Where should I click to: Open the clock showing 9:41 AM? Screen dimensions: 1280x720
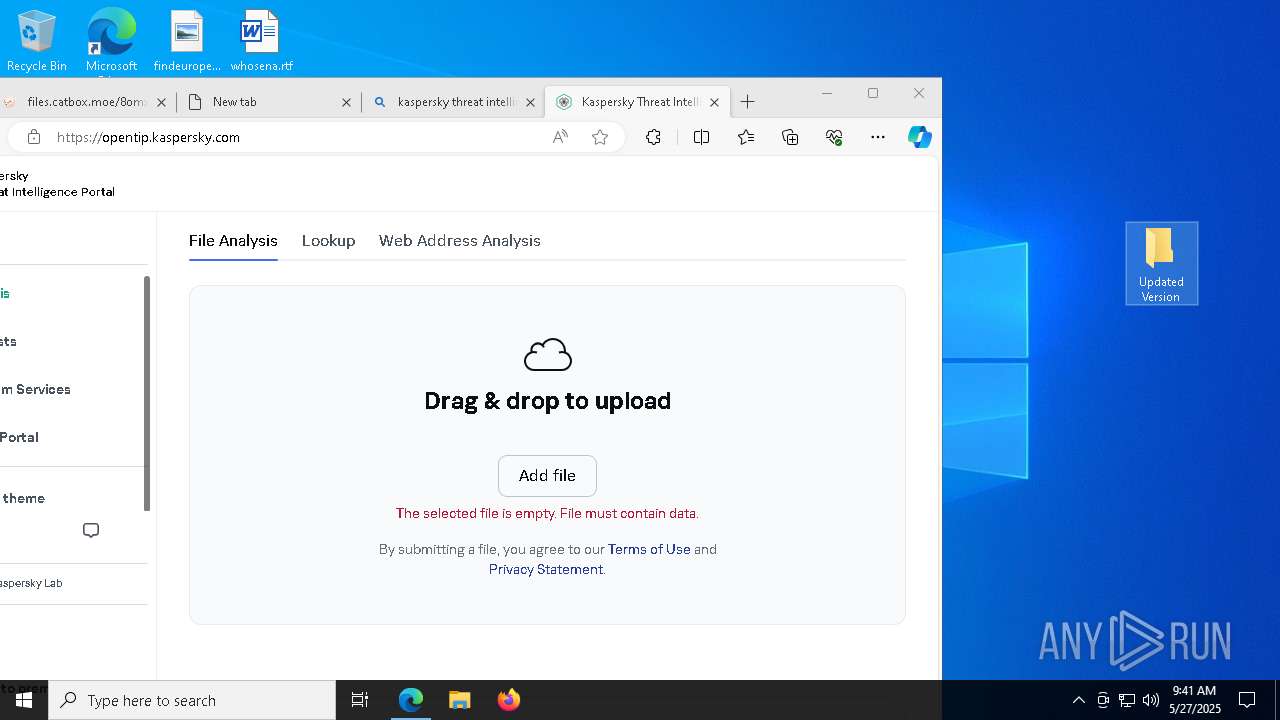1195,700
